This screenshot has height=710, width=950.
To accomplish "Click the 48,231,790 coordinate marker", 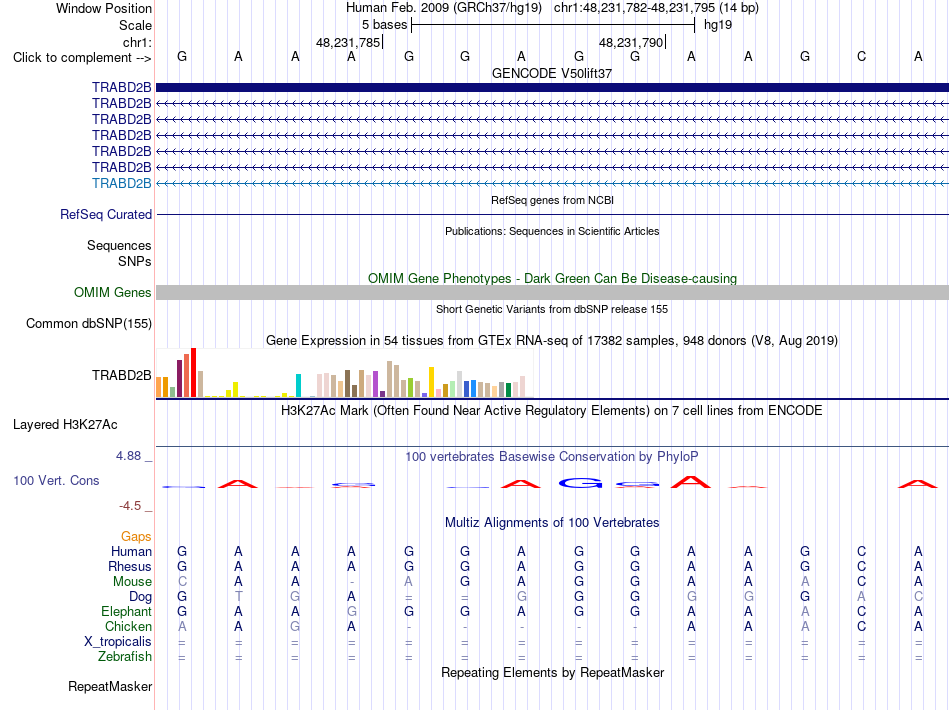I will click(631, 42).
